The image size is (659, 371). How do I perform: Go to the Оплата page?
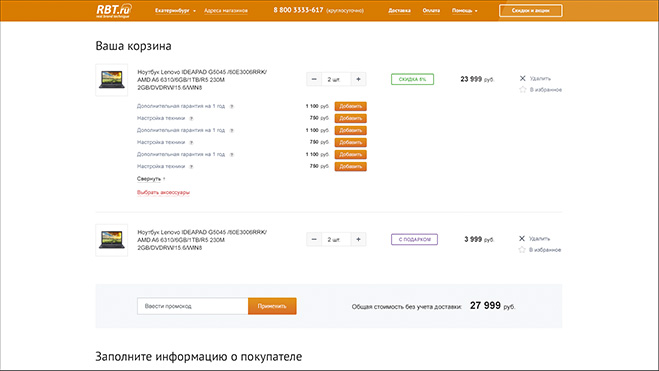point(431,11)
